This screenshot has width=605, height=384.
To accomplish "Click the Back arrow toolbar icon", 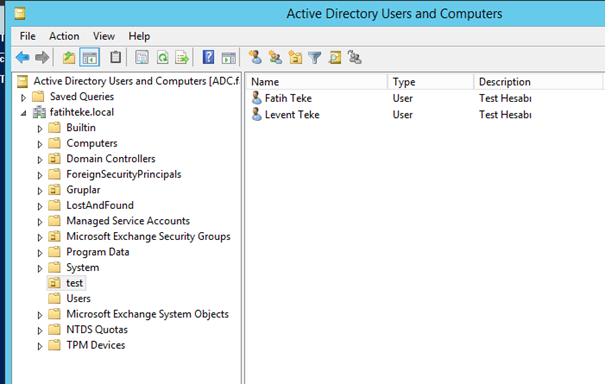I will (23, 58).
